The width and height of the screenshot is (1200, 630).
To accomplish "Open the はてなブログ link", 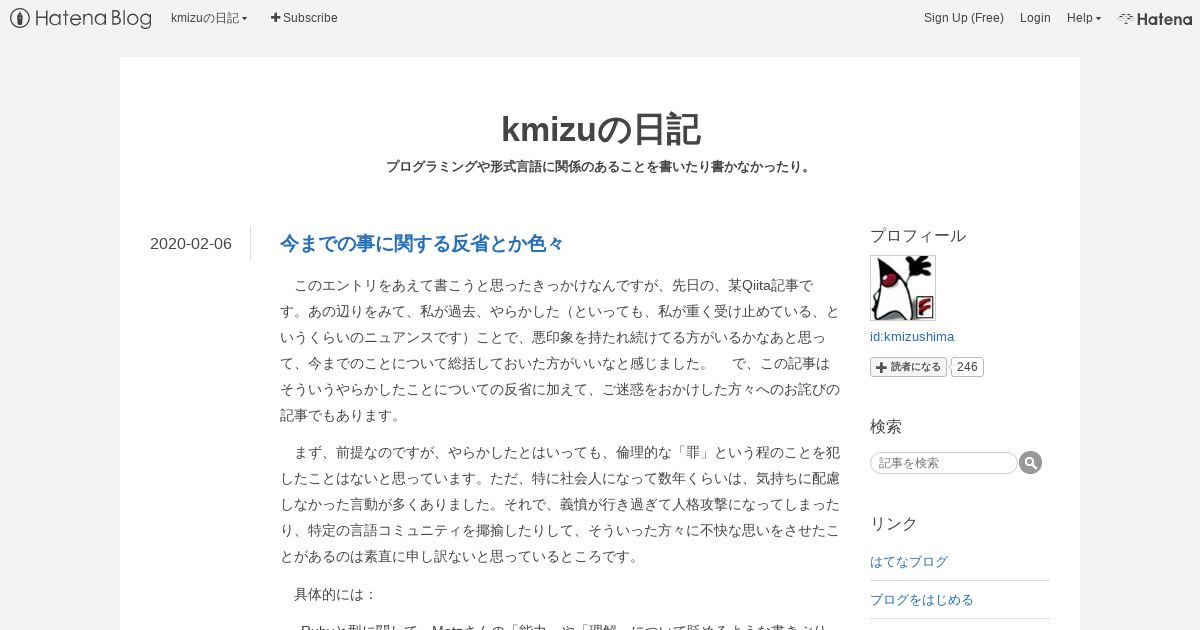I will [x=909, y=562].
